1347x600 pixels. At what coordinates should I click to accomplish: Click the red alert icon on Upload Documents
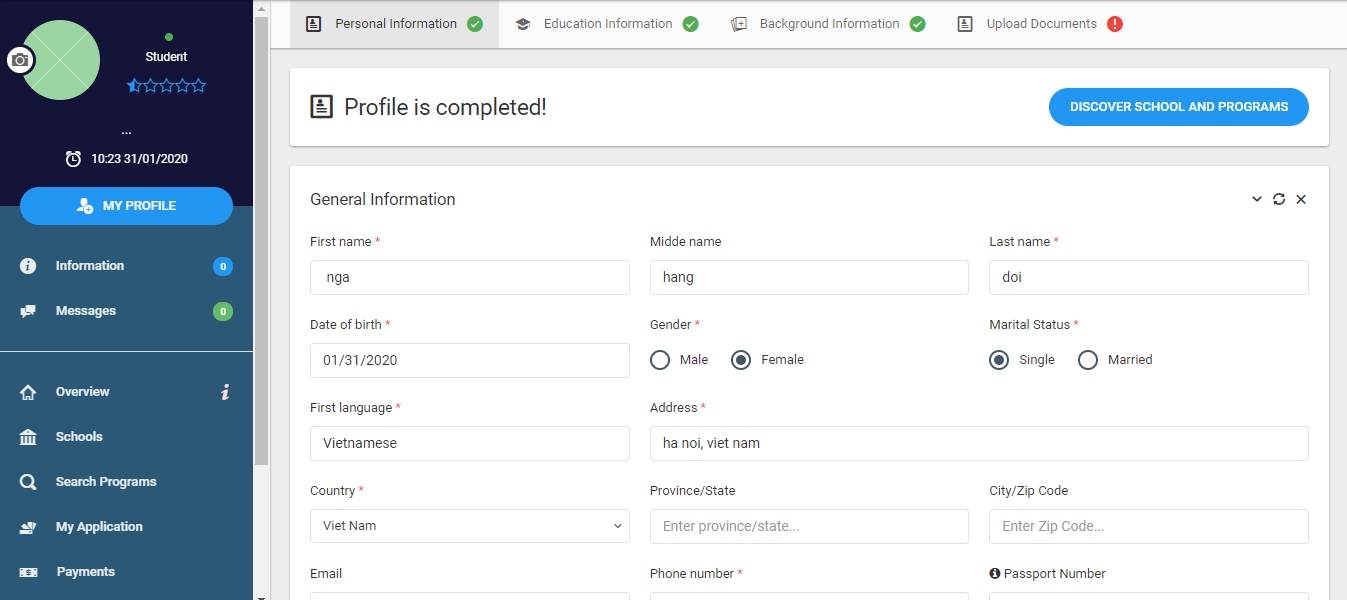coord(1115,24)
